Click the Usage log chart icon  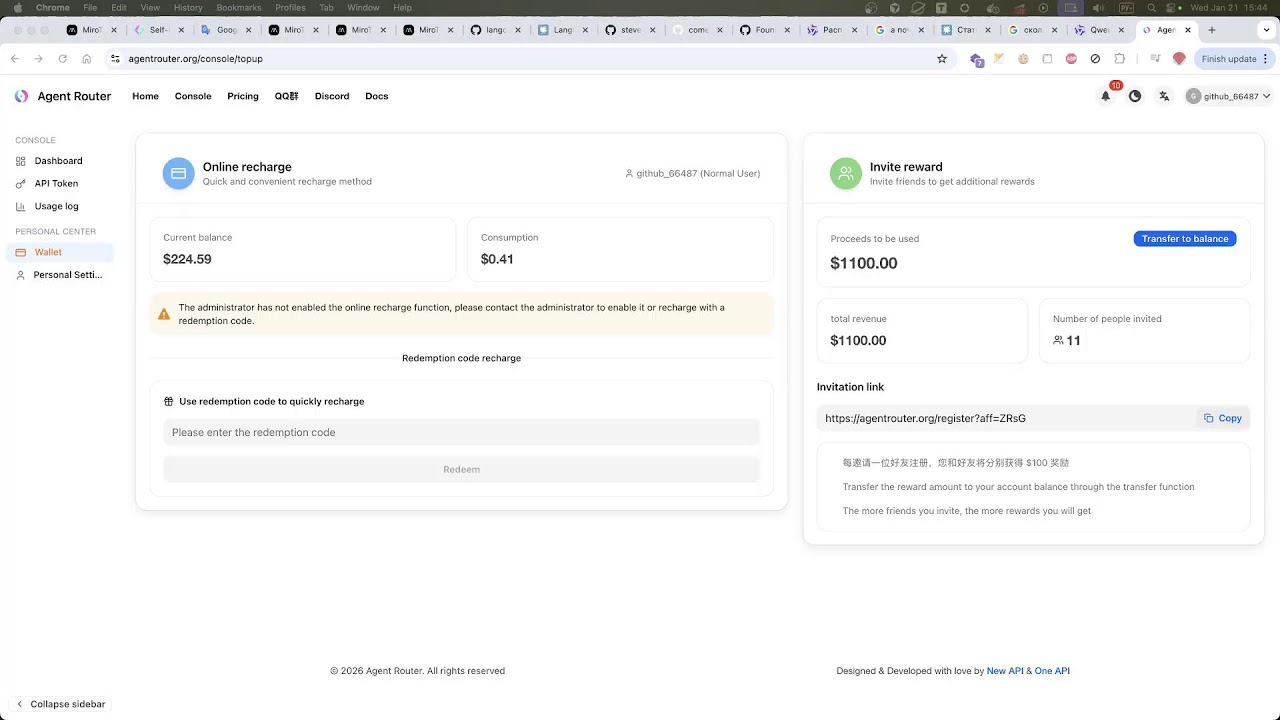click(x=21, y=207)
